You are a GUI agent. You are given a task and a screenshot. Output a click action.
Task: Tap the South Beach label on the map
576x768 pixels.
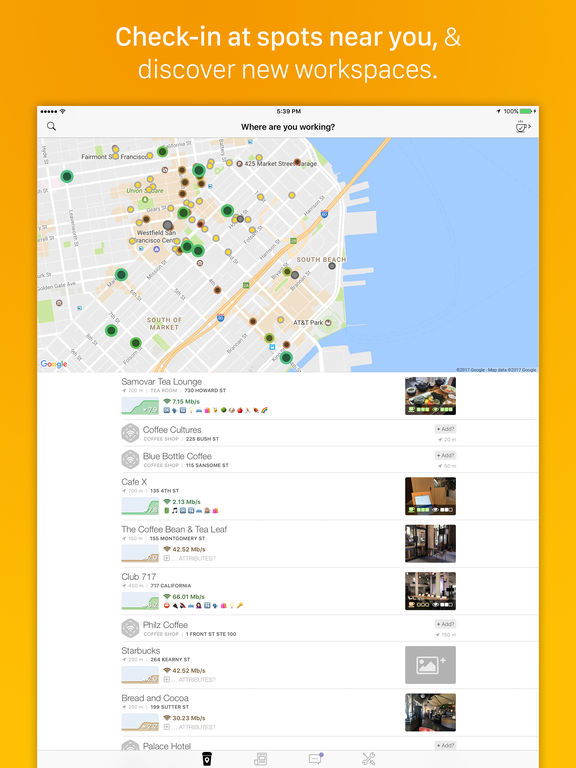click(321, 260)
